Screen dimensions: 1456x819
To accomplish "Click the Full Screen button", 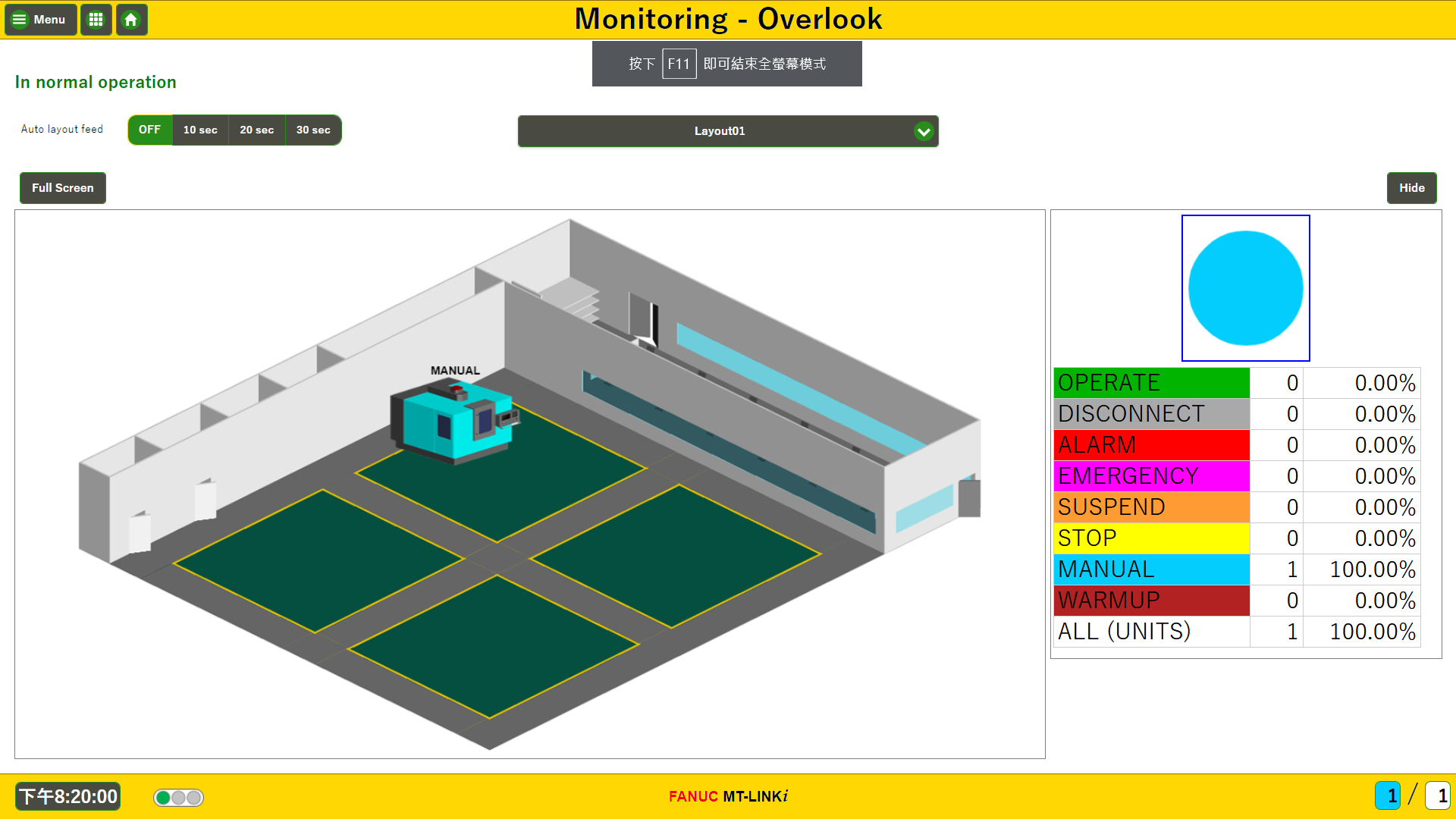I will [63, 188].
